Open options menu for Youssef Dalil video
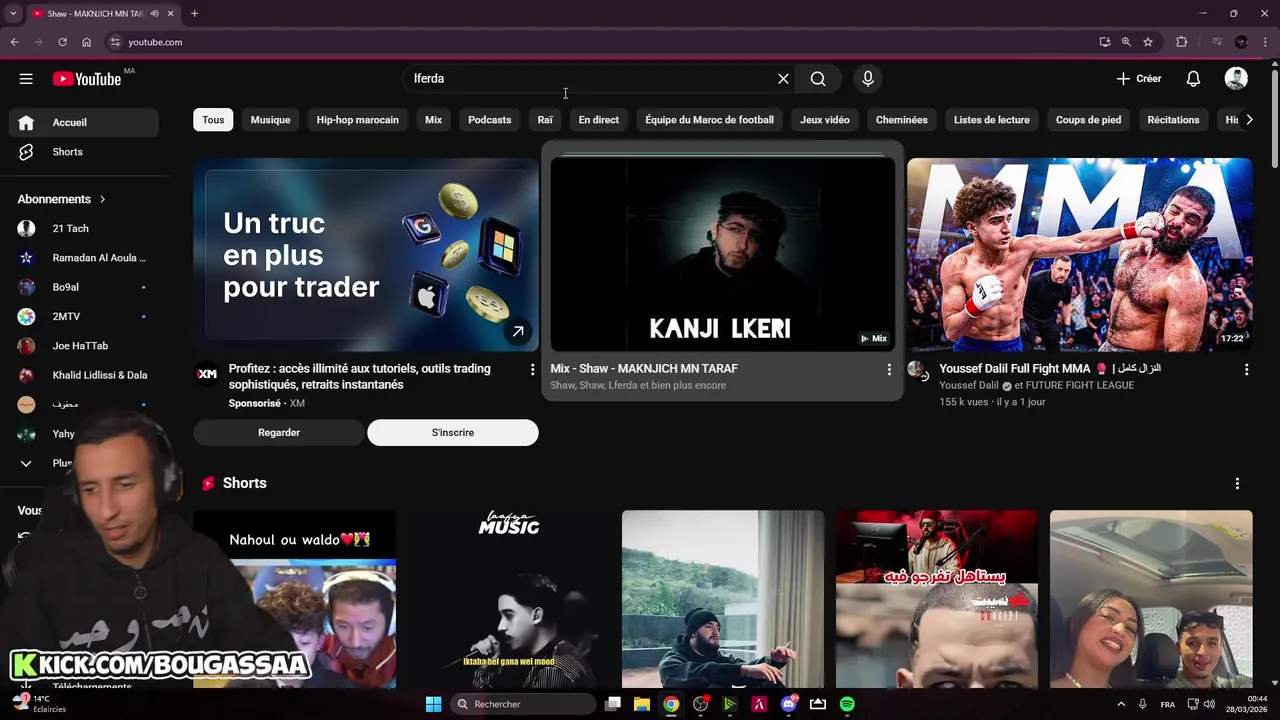This screenshot has height=720, width=1280. (1246, 370)
